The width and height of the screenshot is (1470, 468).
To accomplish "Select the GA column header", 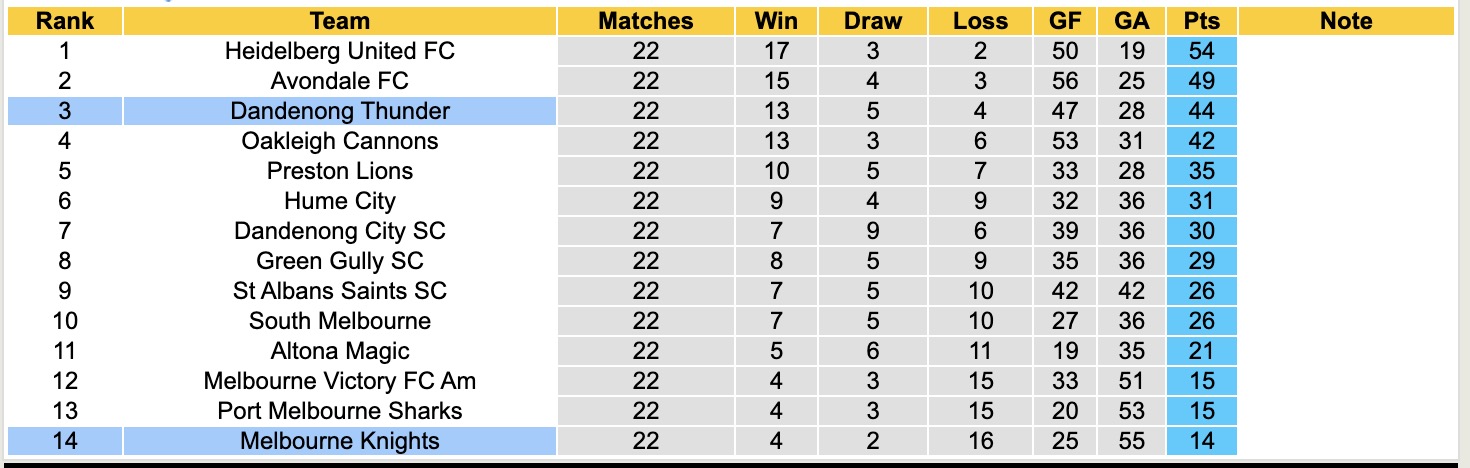I will point(1131,21).
